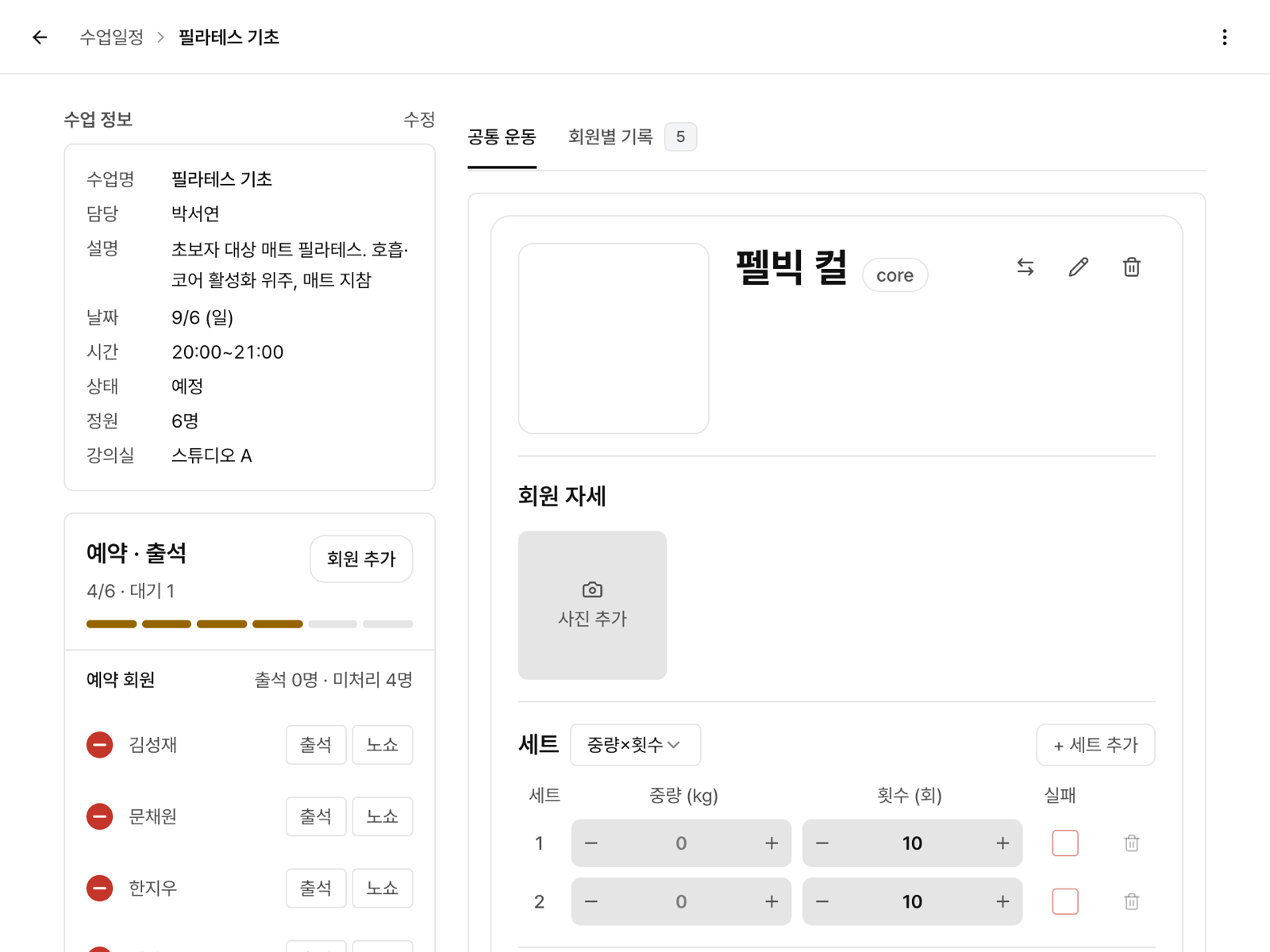Mark 한지우 as 출석
The width and height of the screenshot is (1270, 952).
[316, 888]
